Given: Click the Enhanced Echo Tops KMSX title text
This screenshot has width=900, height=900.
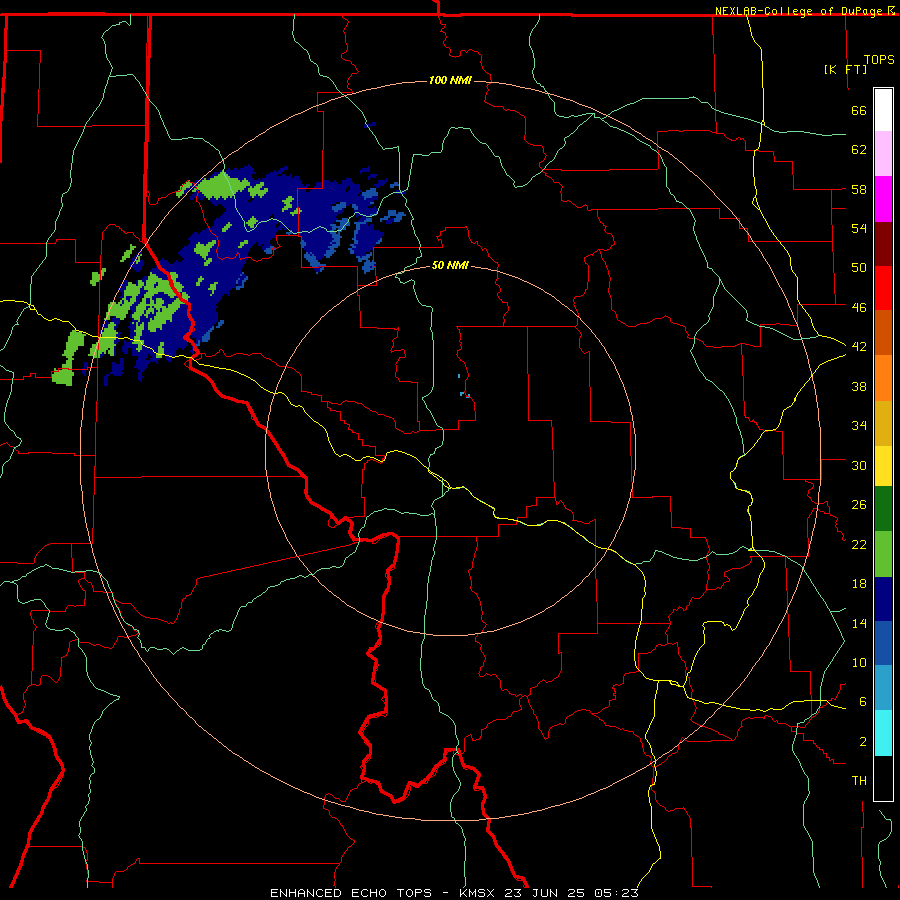Looking at the screenshot, I should pos(454,893).
